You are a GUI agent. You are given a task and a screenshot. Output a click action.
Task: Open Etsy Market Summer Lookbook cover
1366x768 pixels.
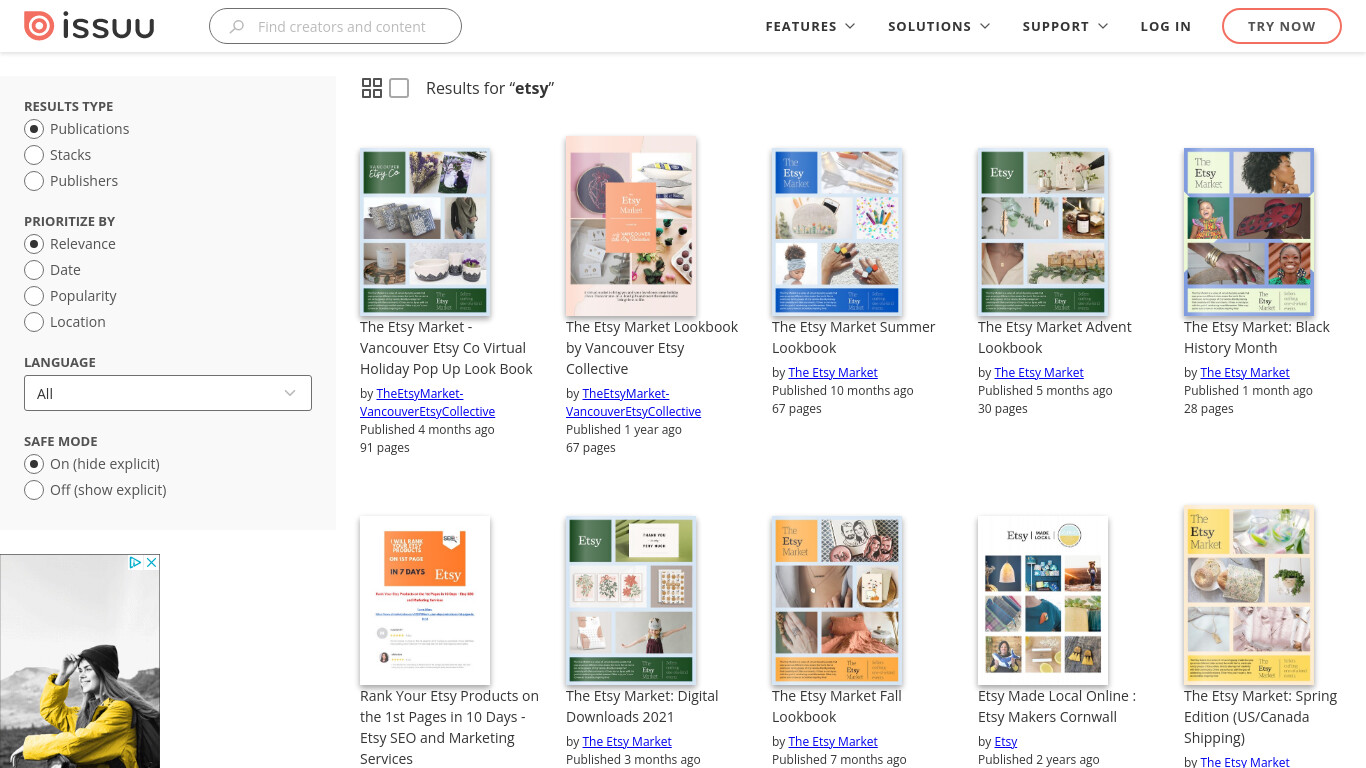coord(837,232)
